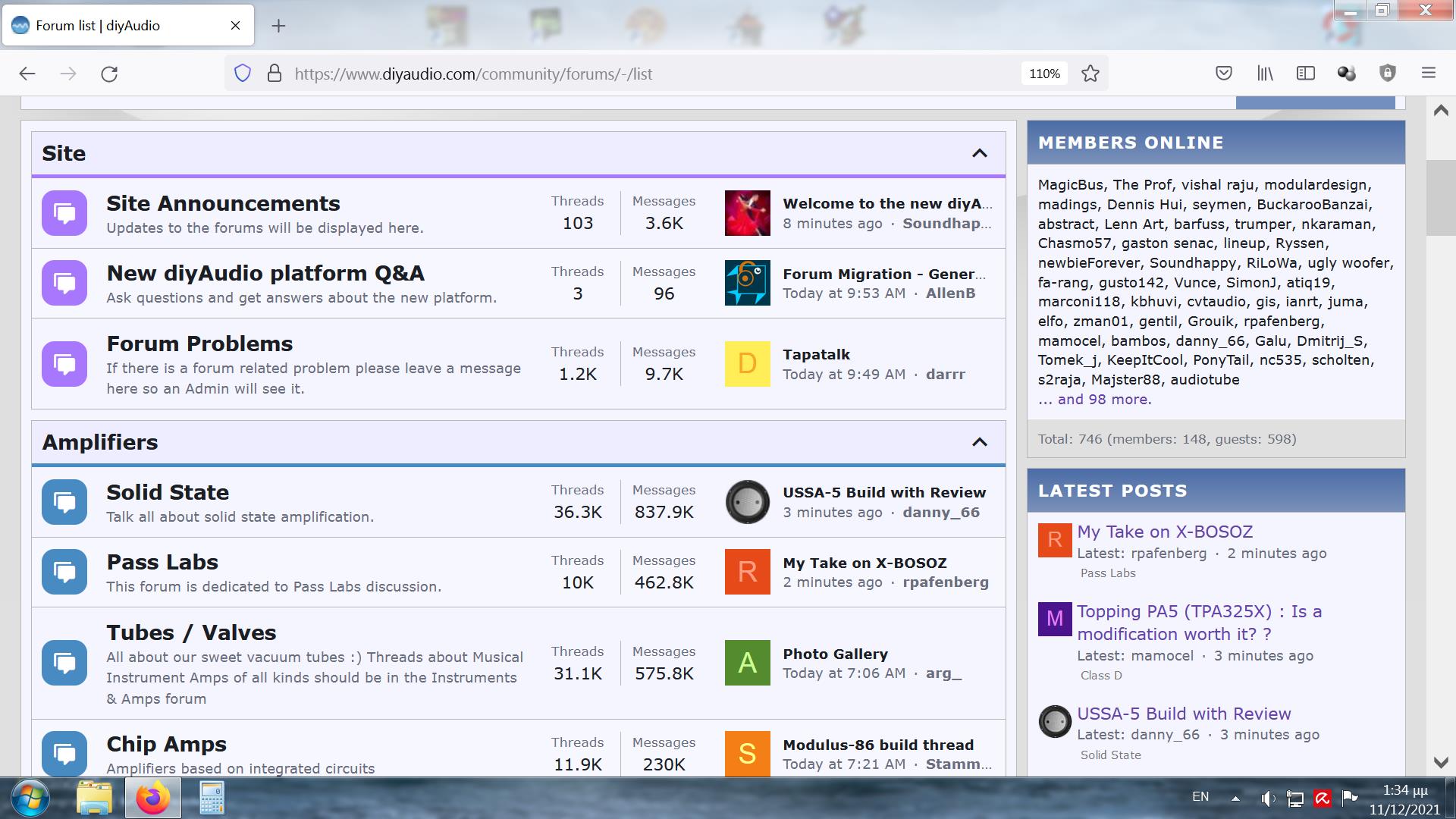Open the Library icon in the toolbar
This screenshot has width=1456, height=819.
tap(1264, 74)
